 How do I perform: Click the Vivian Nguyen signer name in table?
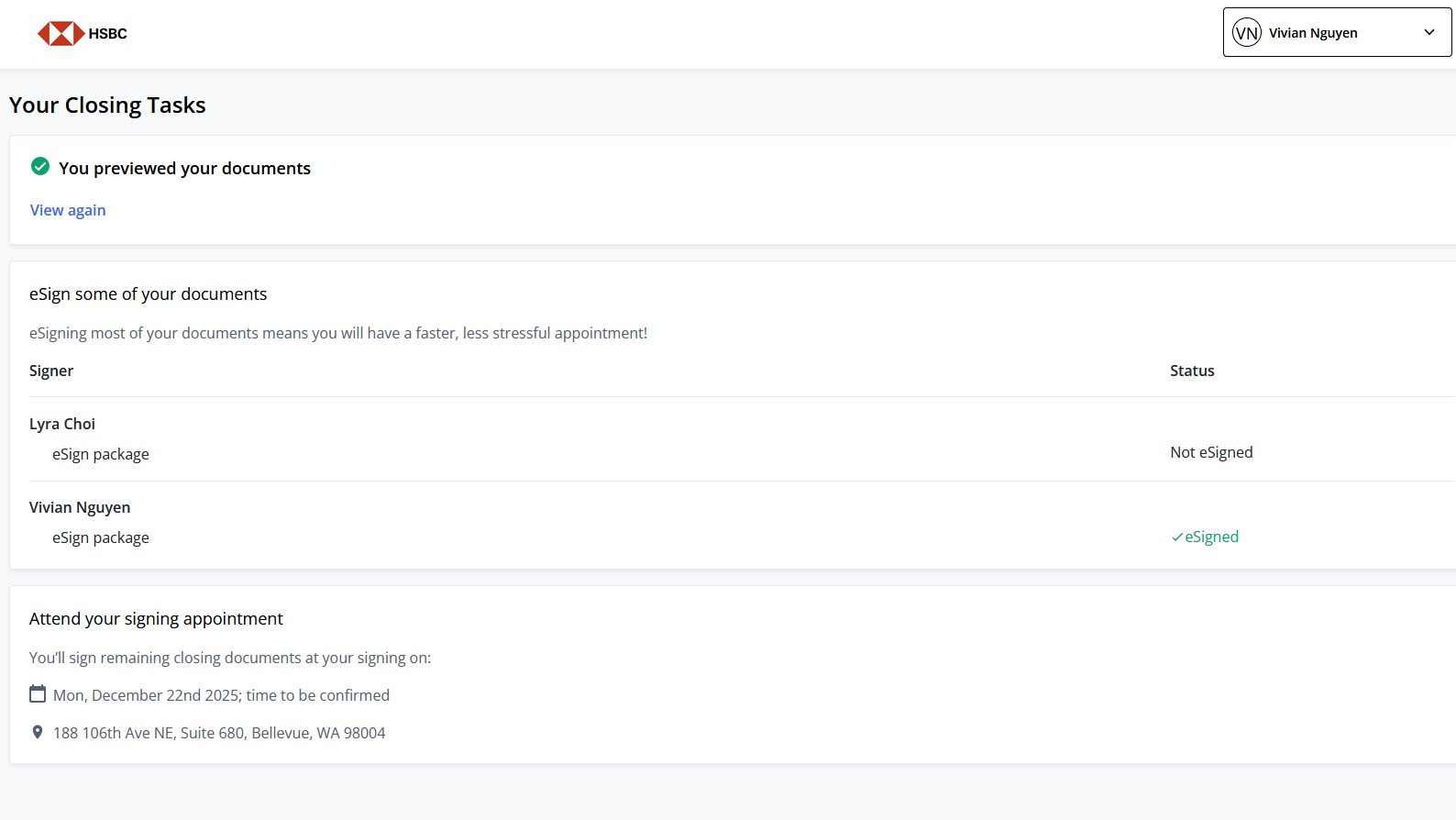tap(80, 507)
